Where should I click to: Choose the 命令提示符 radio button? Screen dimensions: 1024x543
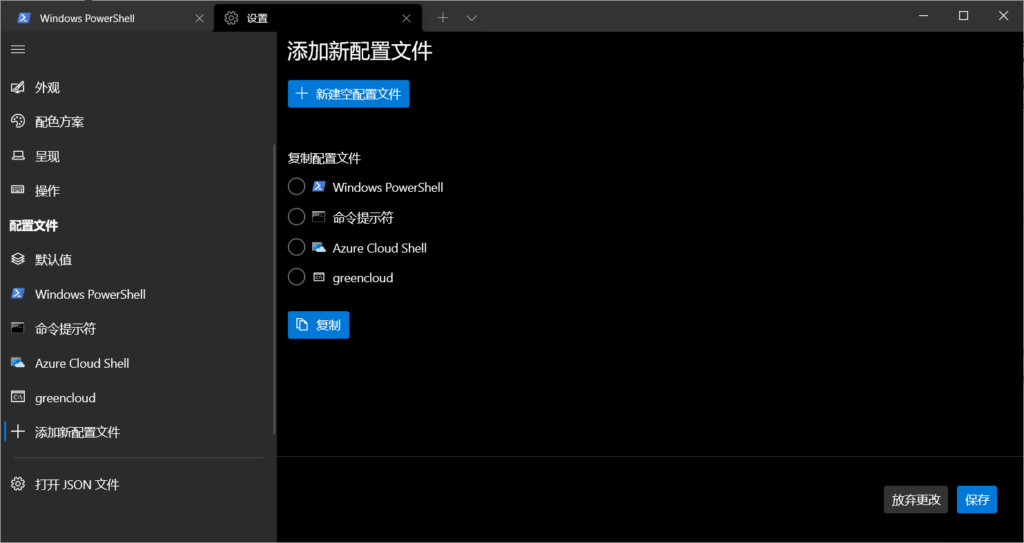click(x=296, y=217)
